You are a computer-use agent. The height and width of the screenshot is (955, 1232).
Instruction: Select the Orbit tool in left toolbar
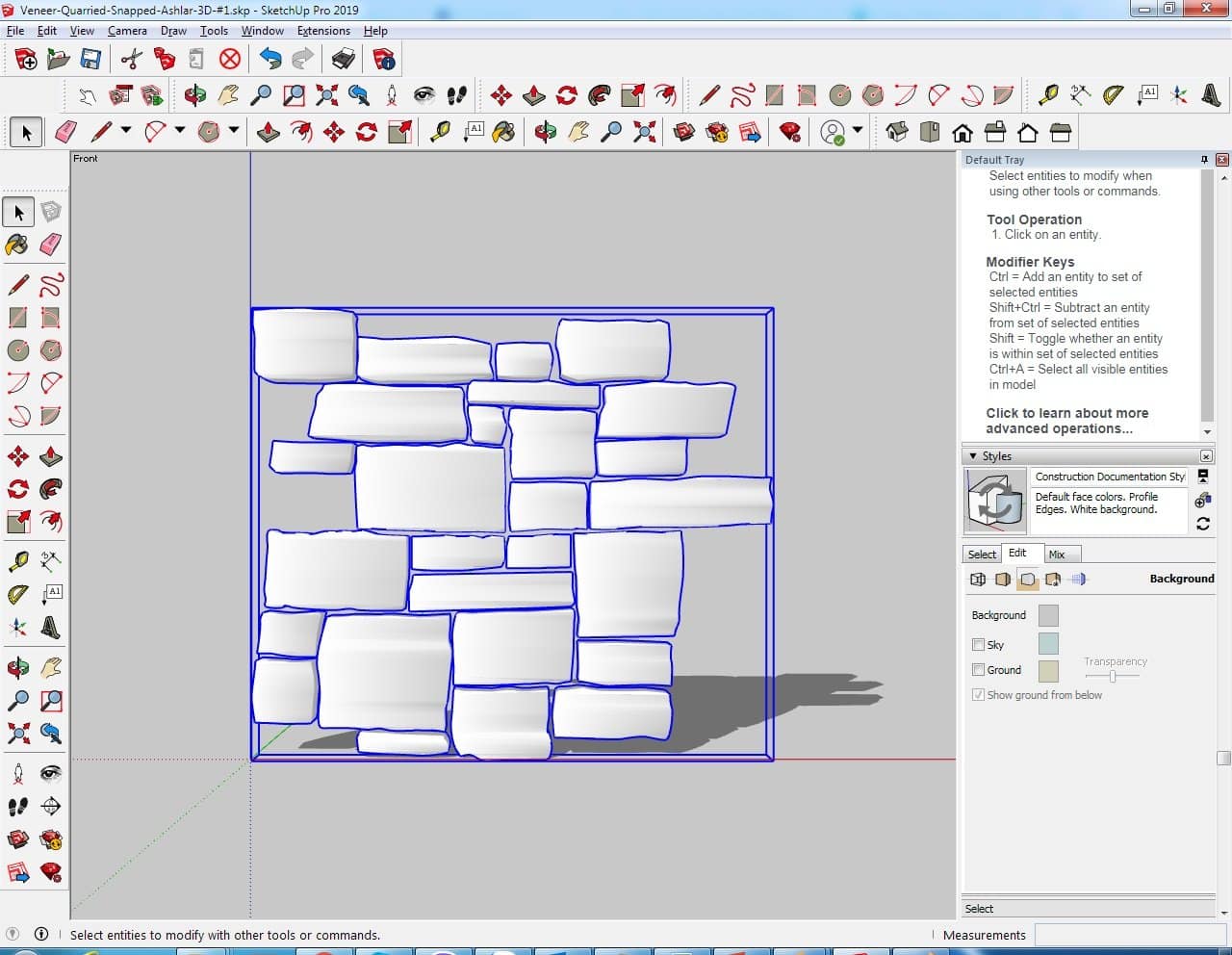point(17,667)
